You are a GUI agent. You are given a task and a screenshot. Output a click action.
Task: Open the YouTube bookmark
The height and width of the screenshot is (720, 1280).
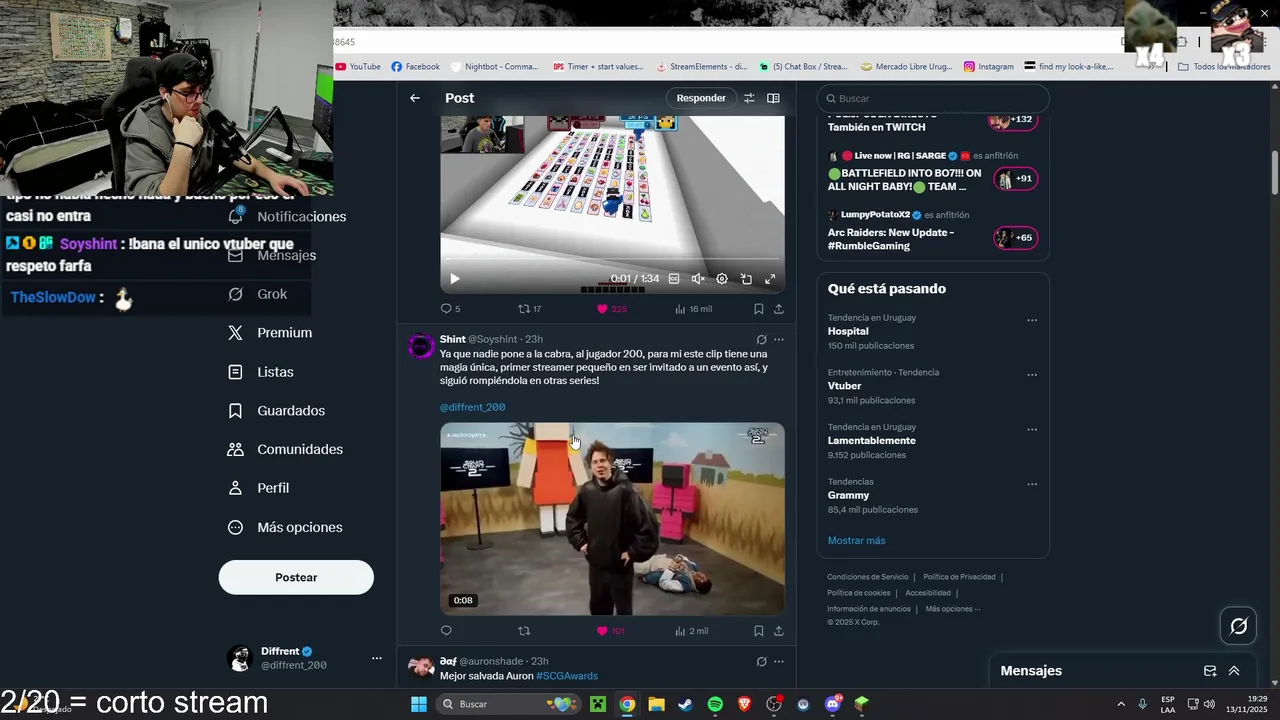click(x=358, y=67)
